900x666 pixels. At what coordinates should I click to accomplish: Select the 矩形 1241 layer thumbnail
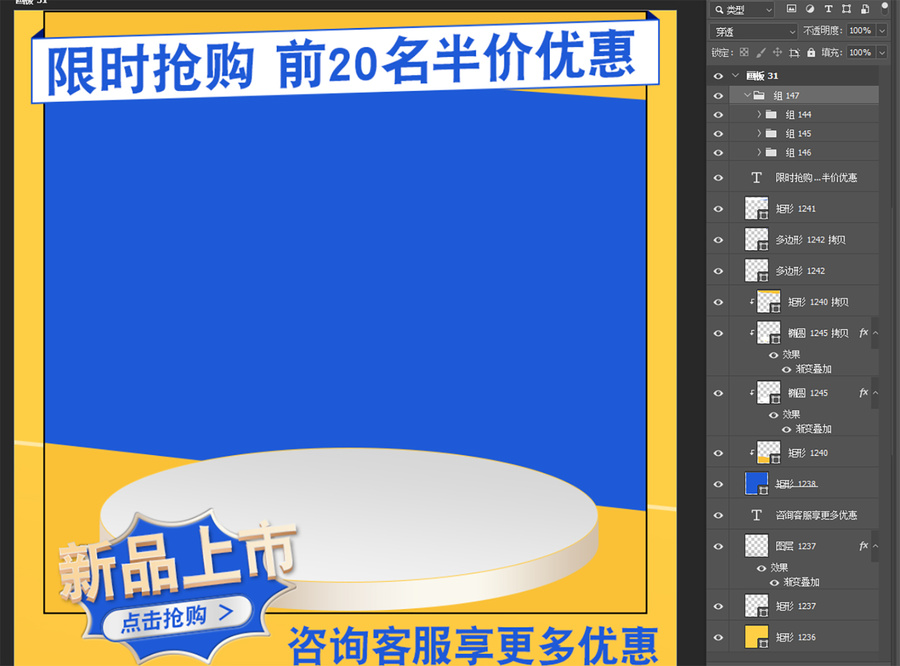(757, 208)
